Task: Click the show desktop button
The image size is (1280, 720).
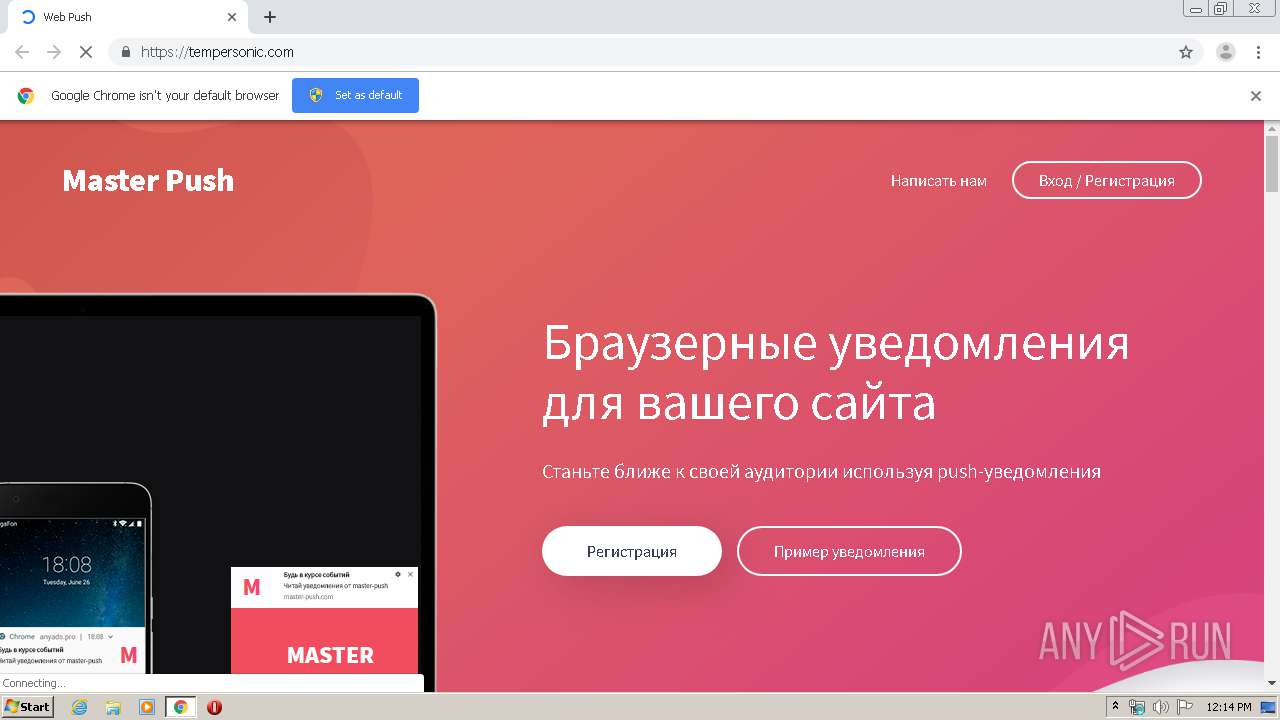Action: coord(1269,707)
